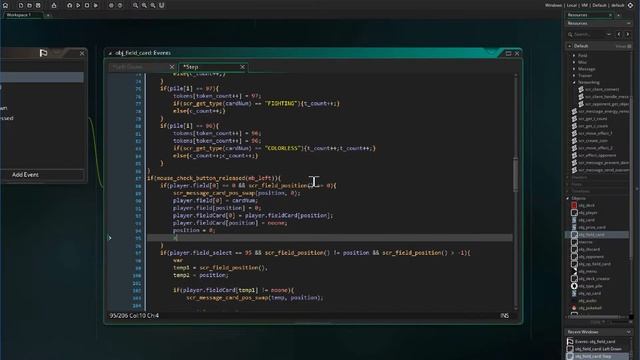Collapse the Objects tree group
This screenshot has width=640, height=360.
tap(568, 198)
